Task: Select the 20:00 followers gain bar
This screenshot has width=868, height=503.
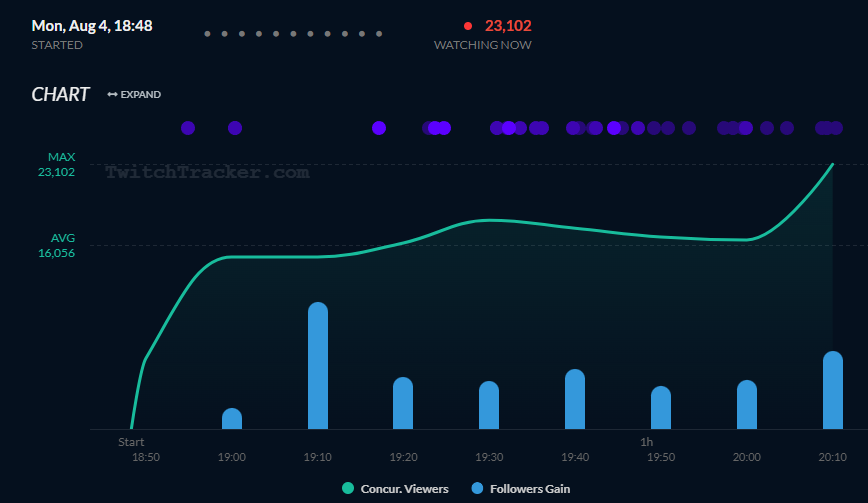Action: [x=747, y=405]
